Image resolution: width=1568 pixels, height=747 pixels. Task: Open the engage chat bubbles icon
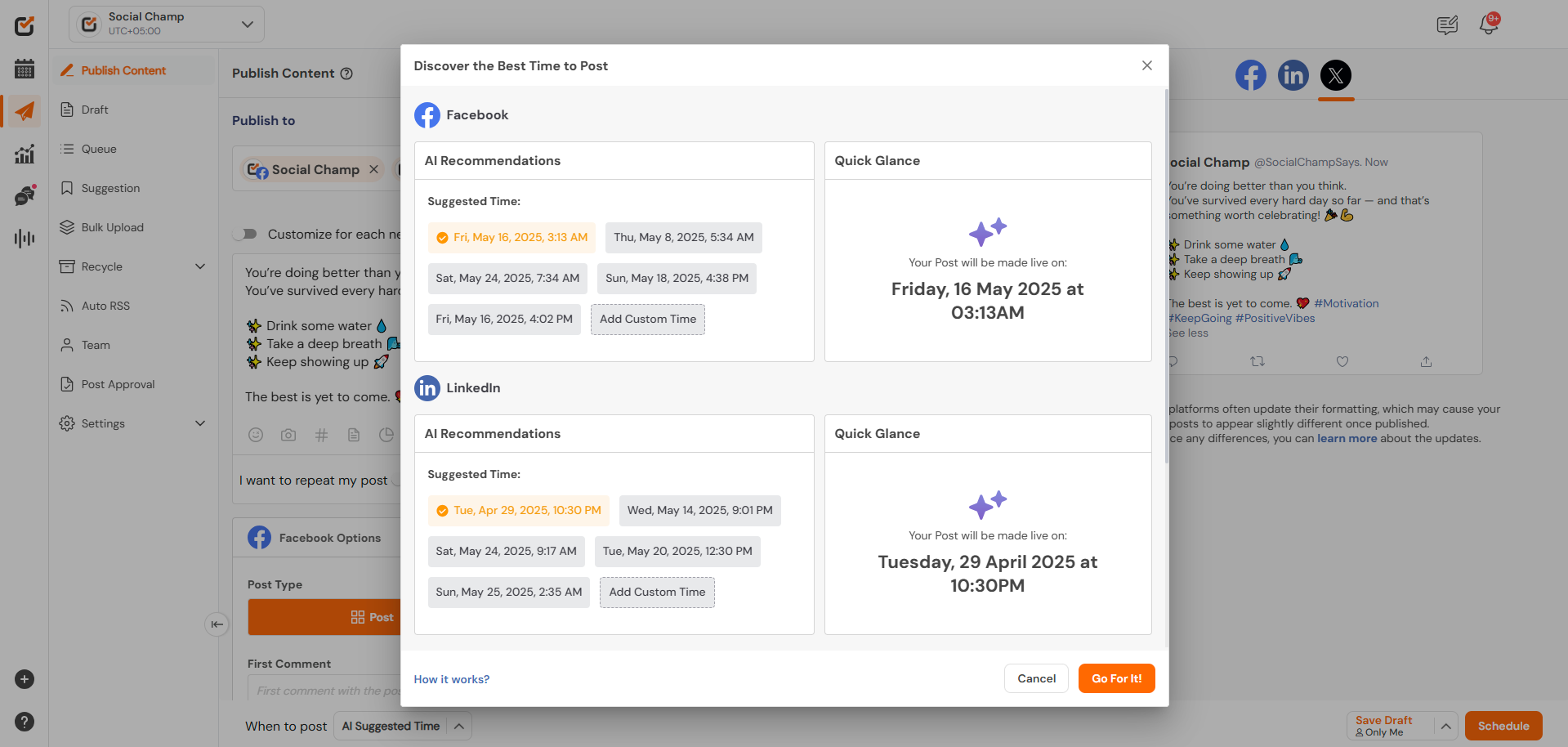click(25, 195)
